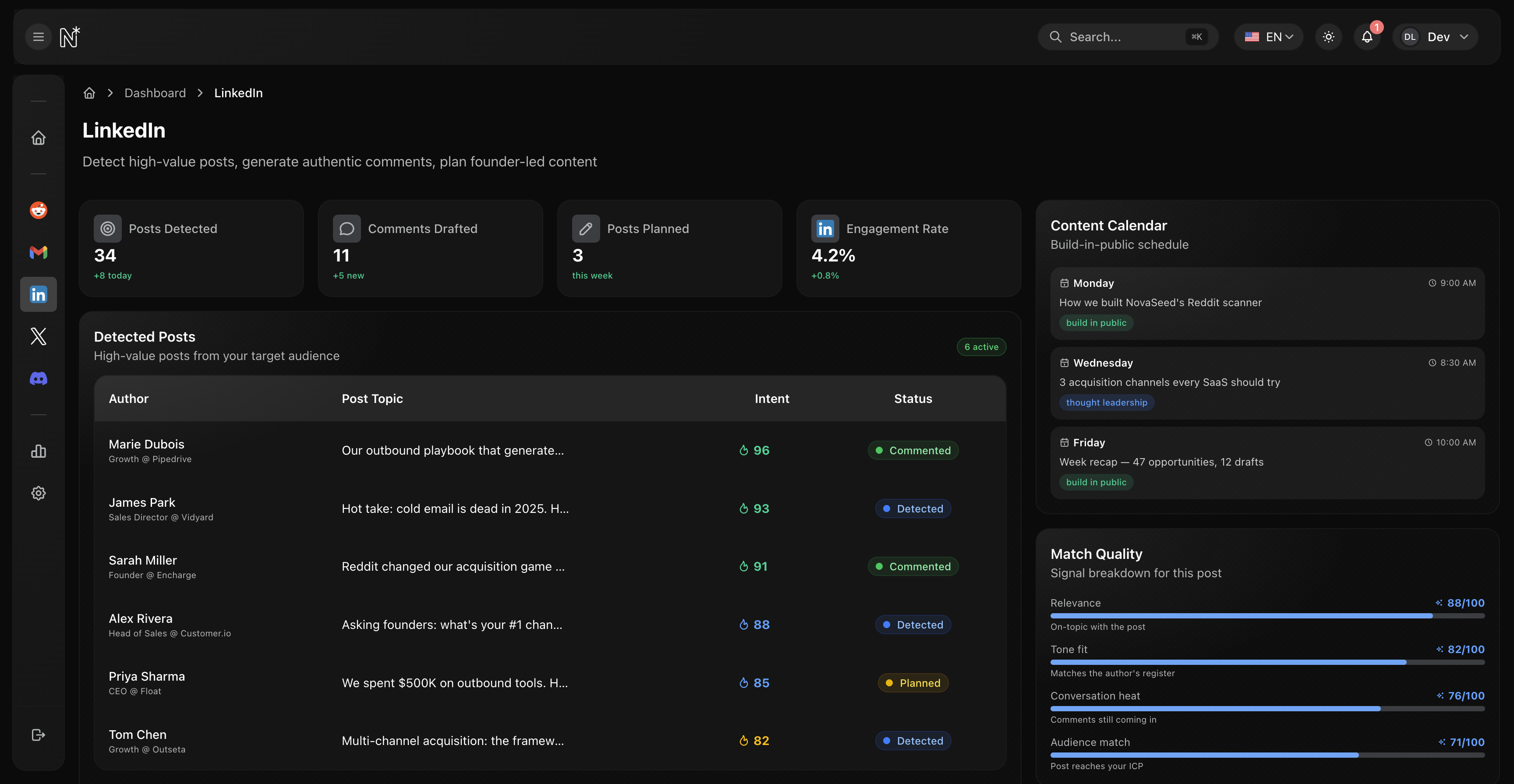
Task: Open the LinkedIn channel icon
Action: (38, 294)
